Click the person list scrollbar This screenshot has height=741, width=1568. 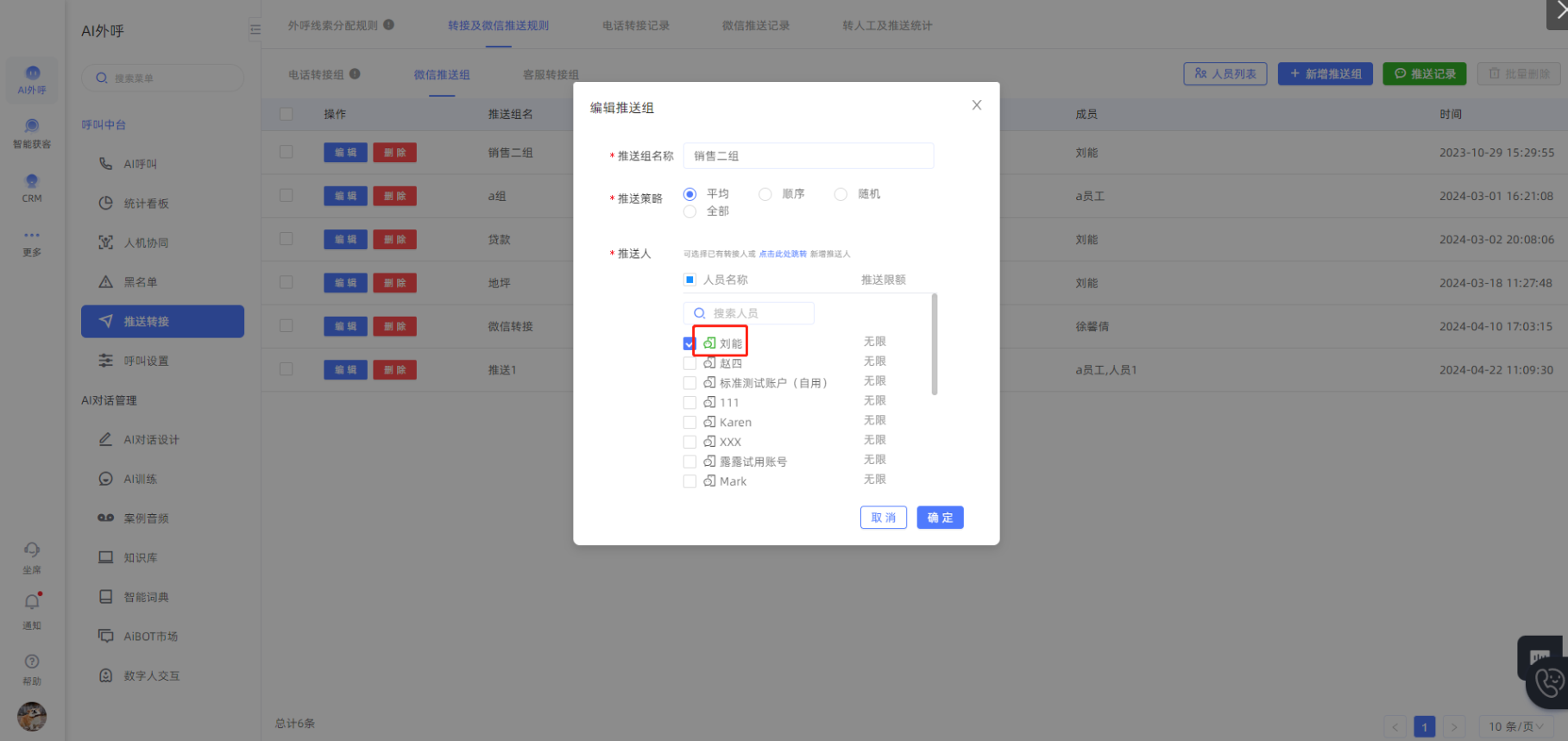click(935, 345)
